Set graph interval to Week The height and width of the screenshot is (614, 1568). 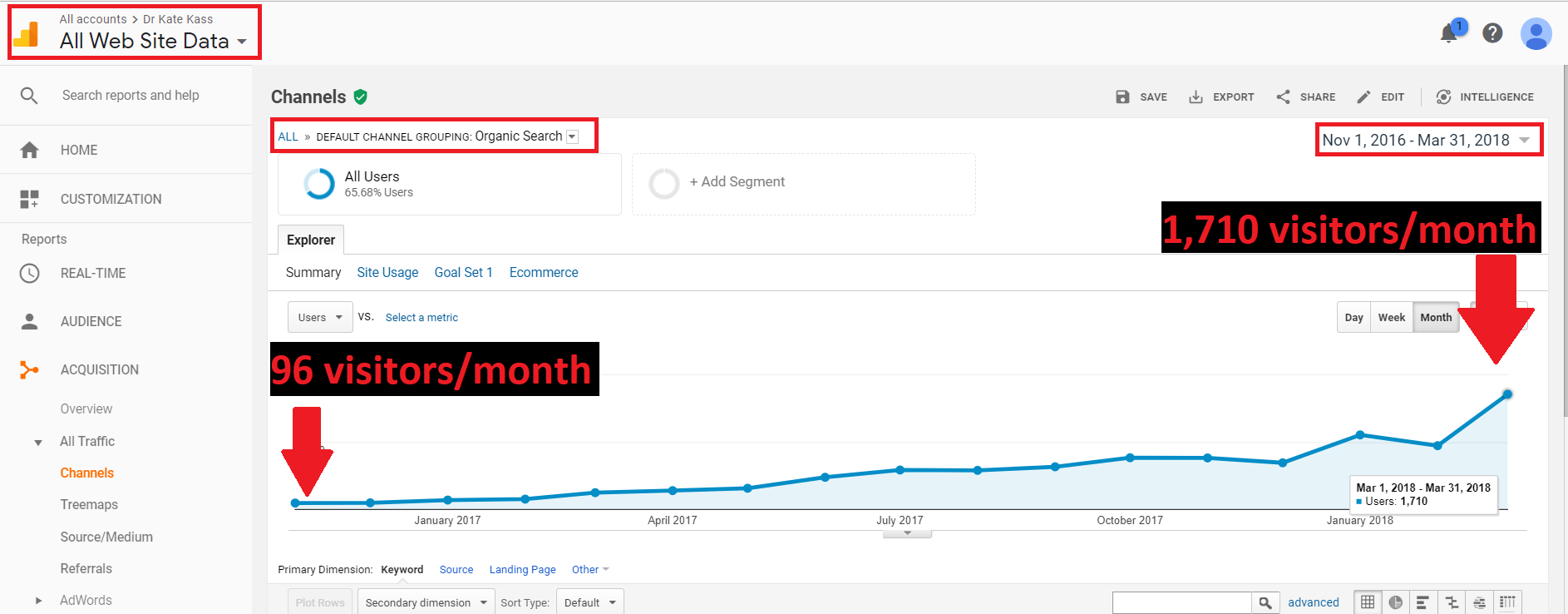click(x=1391, y=318)
